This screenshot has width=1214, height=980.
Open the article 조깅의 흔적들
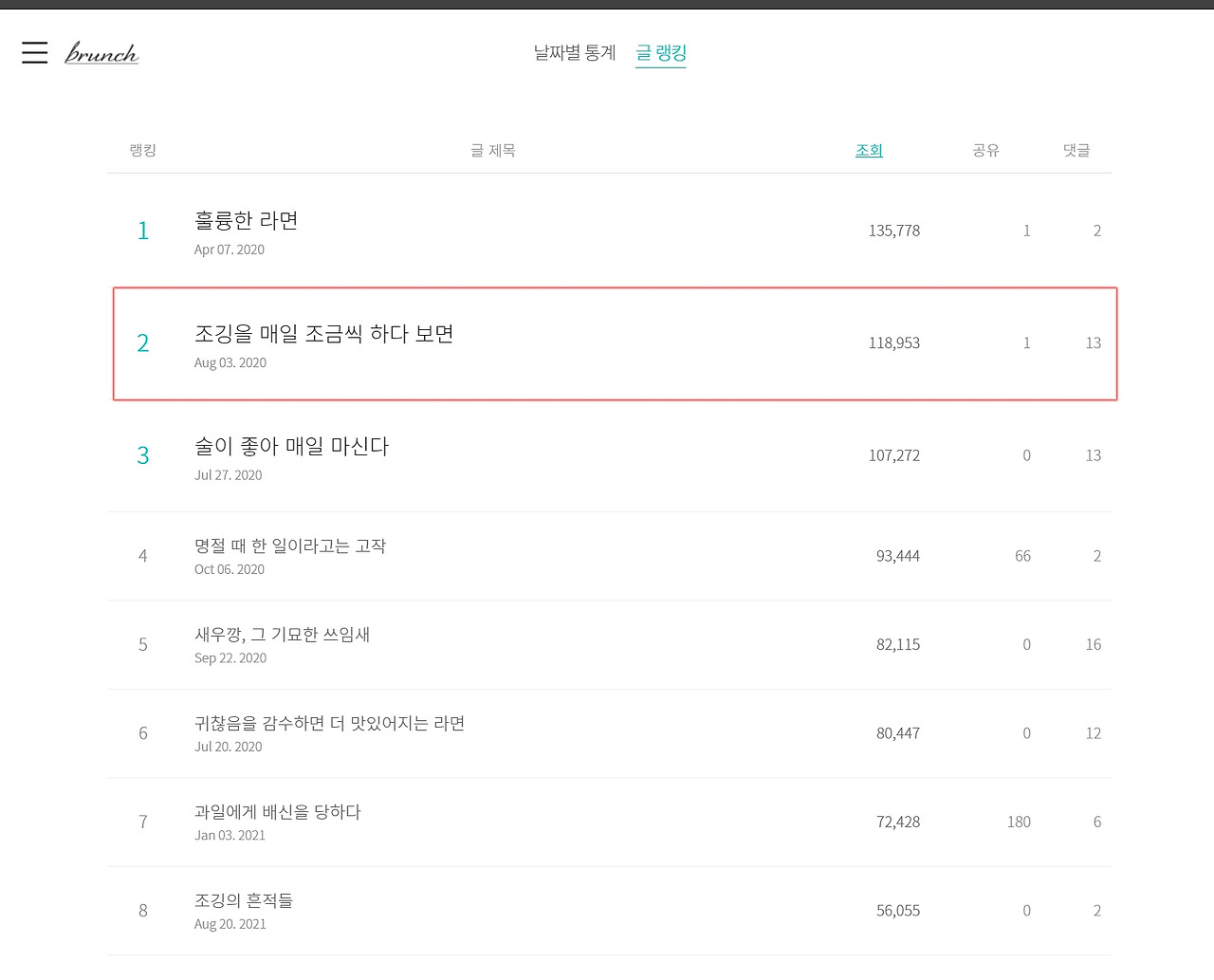244,900
